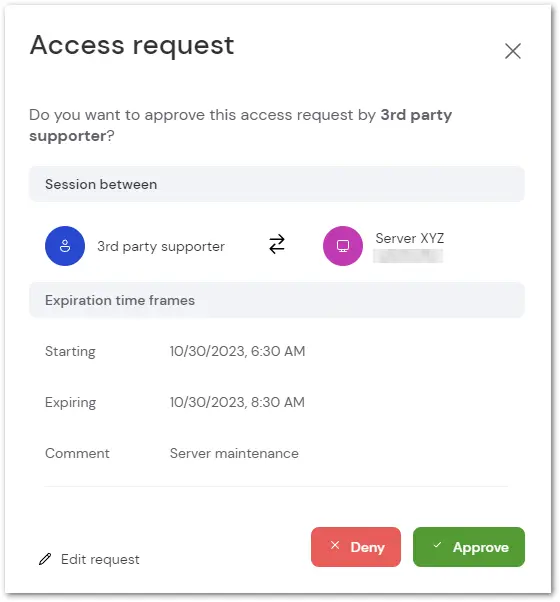
Task: Deny the access request
Action: pos(356,547)
